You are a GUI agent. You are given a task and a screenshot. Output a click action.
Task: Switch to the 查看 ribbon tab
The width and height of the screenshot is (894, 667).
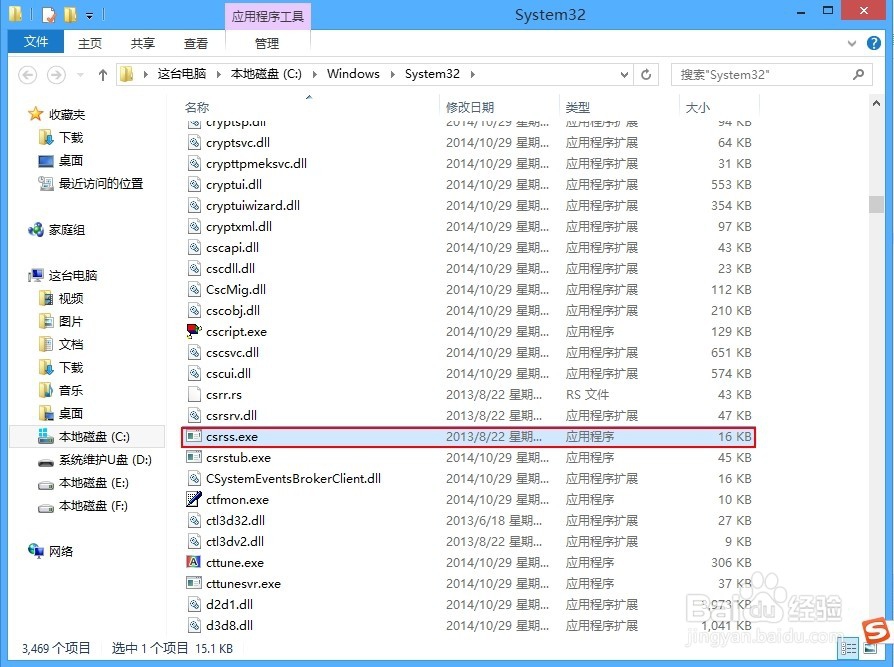pos(196,43)
